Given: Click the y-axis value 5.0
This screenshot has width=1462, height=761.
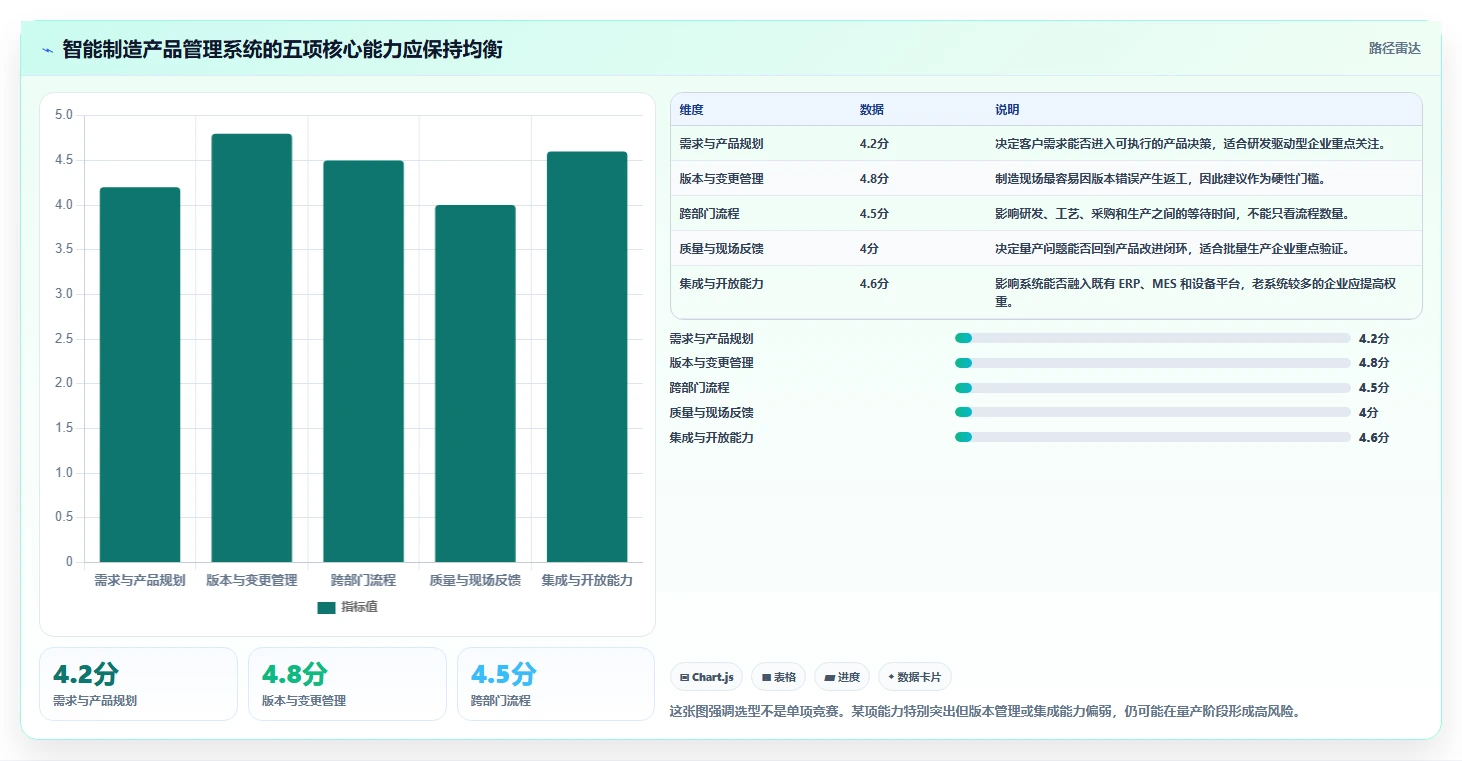Looking at the screenshot, I should 64,115.
